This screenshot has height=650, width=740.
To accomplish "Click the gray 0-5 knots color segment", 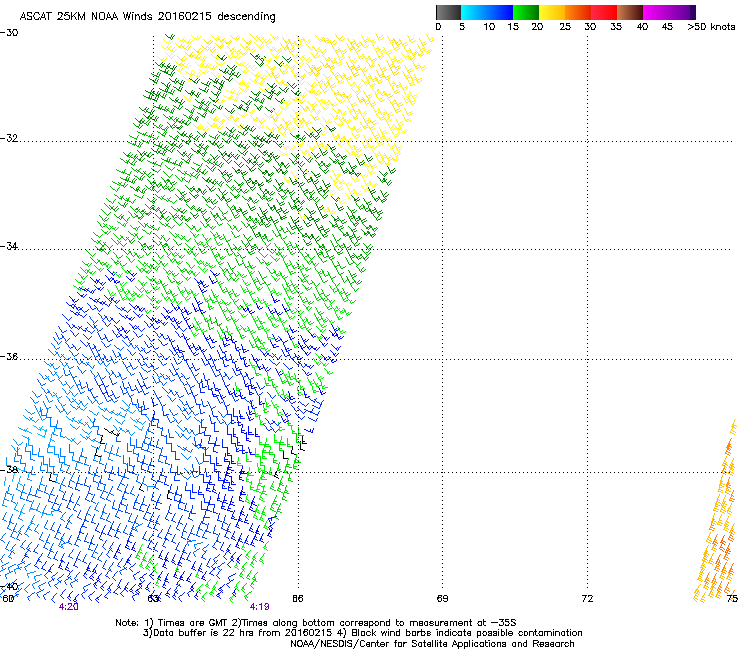I will point(449,12).
